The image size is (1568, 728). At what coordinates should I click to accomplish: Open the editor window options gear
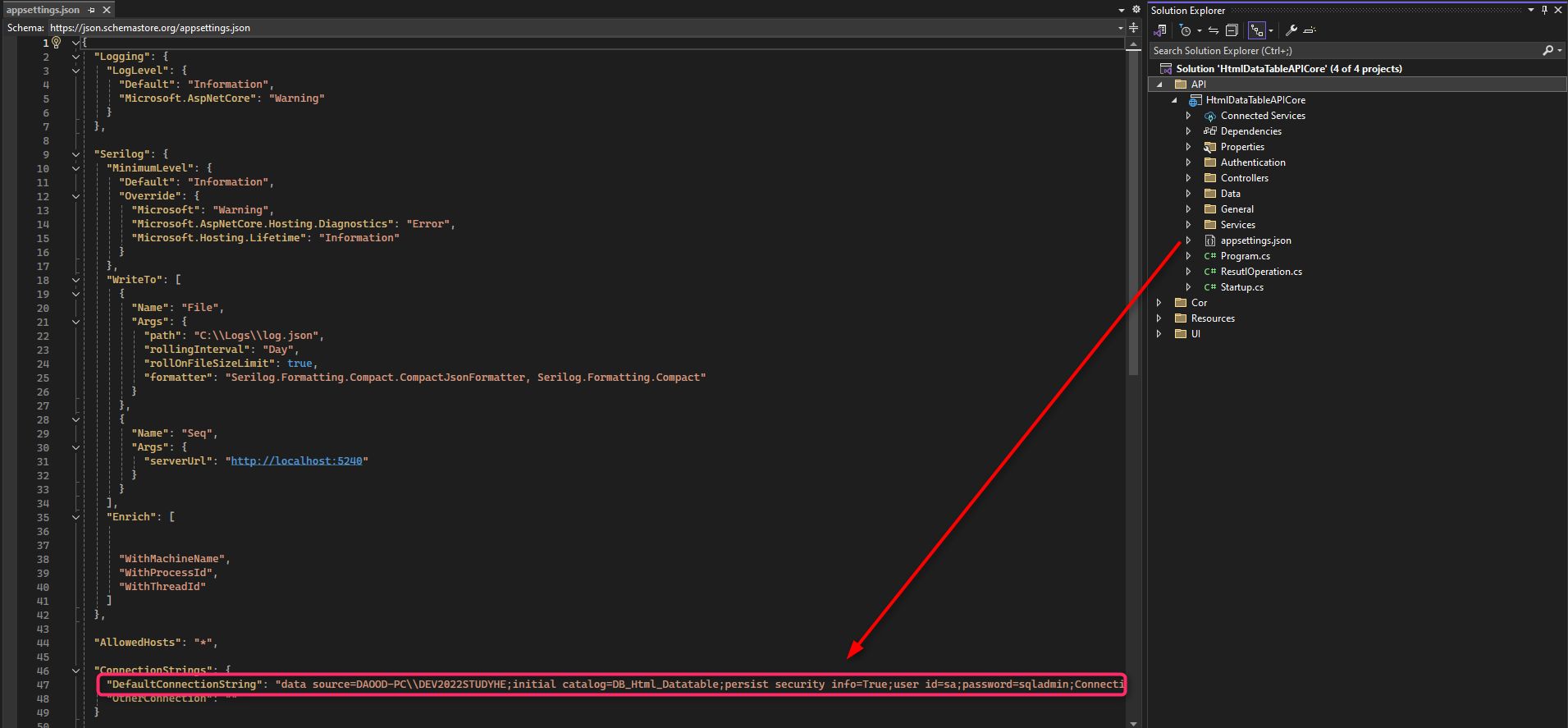1136,10
